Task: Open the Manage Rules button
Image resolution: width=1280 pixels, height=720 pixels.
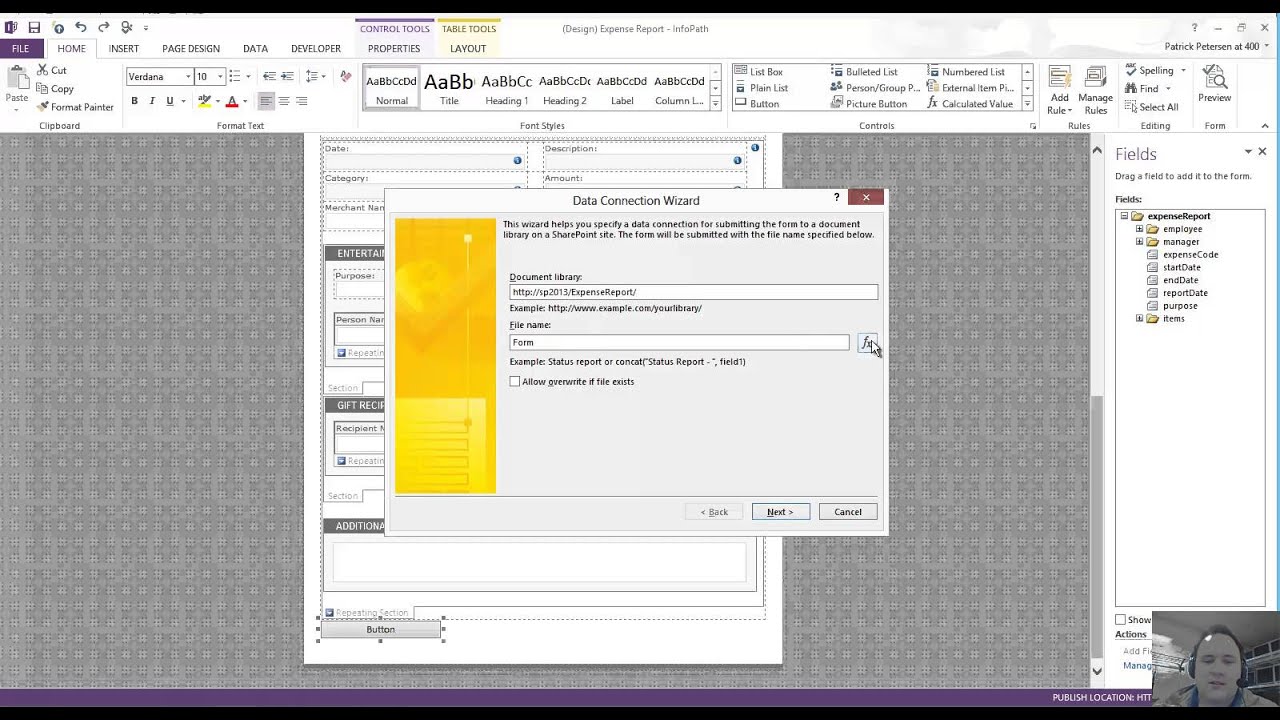Action: [1095, 90]
